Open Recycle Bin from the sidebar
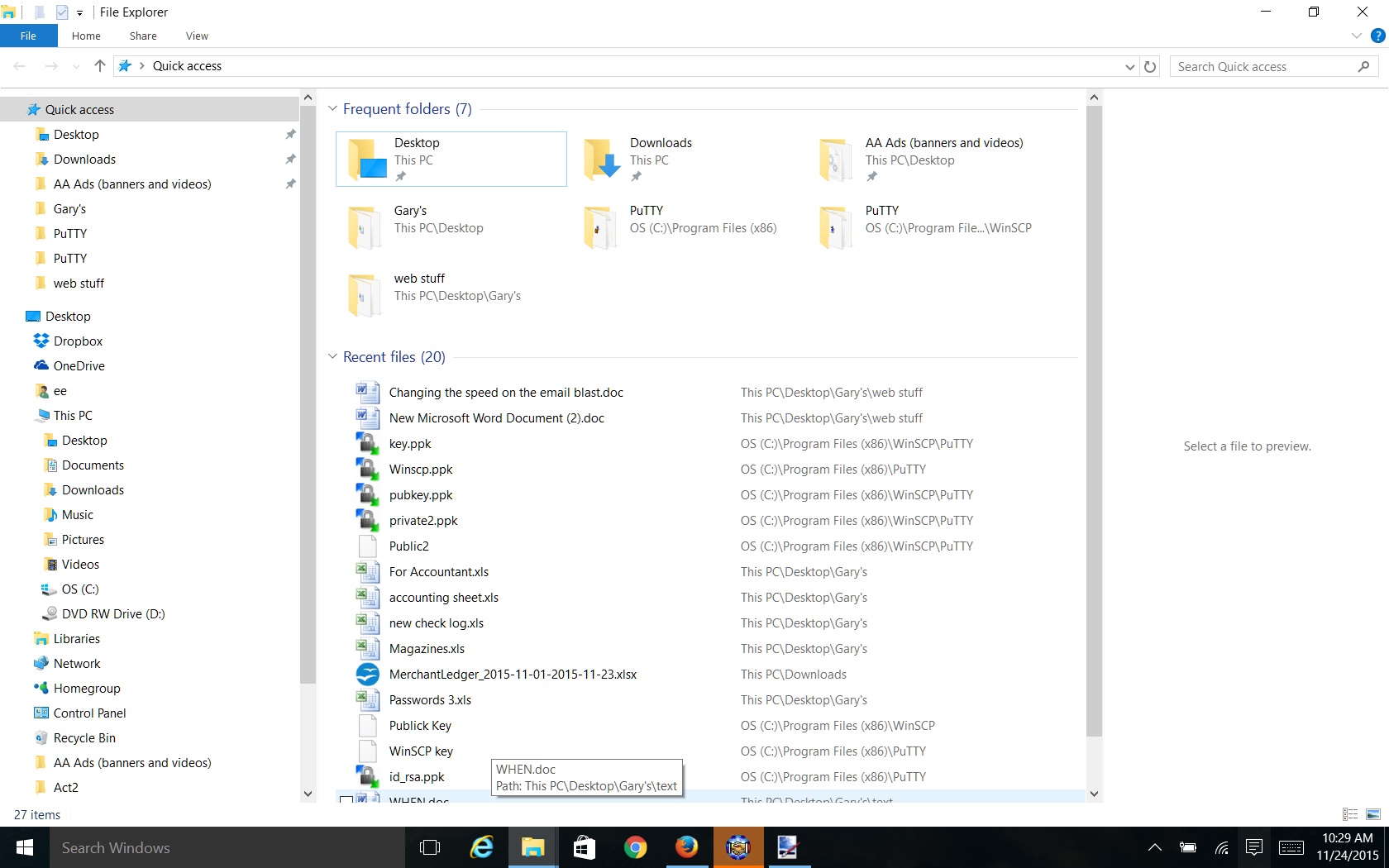This screenshot has height=868, width=1389. [x=84, y=738]
